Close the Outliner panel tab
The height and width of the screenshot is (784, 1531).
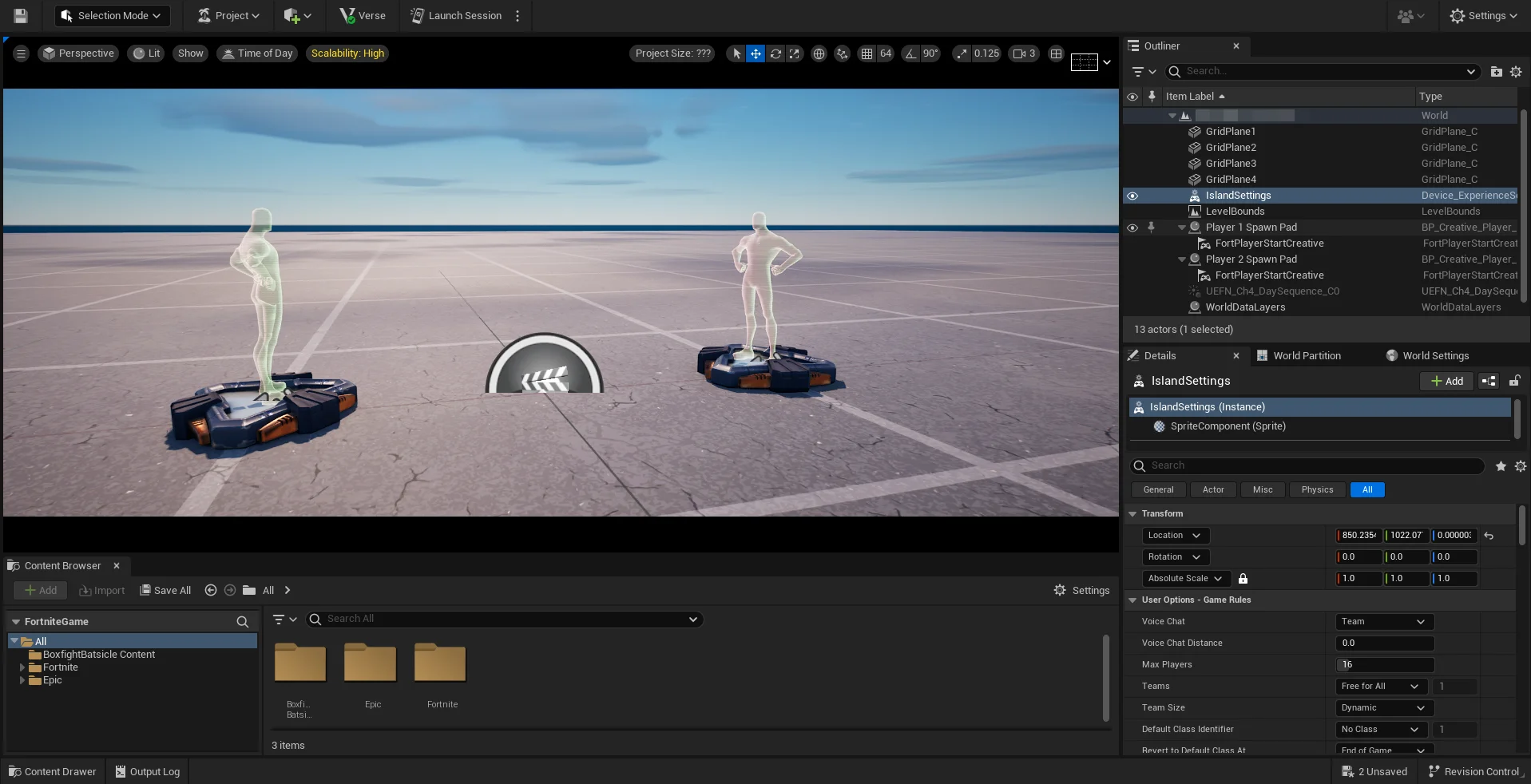coord(1236,46)
